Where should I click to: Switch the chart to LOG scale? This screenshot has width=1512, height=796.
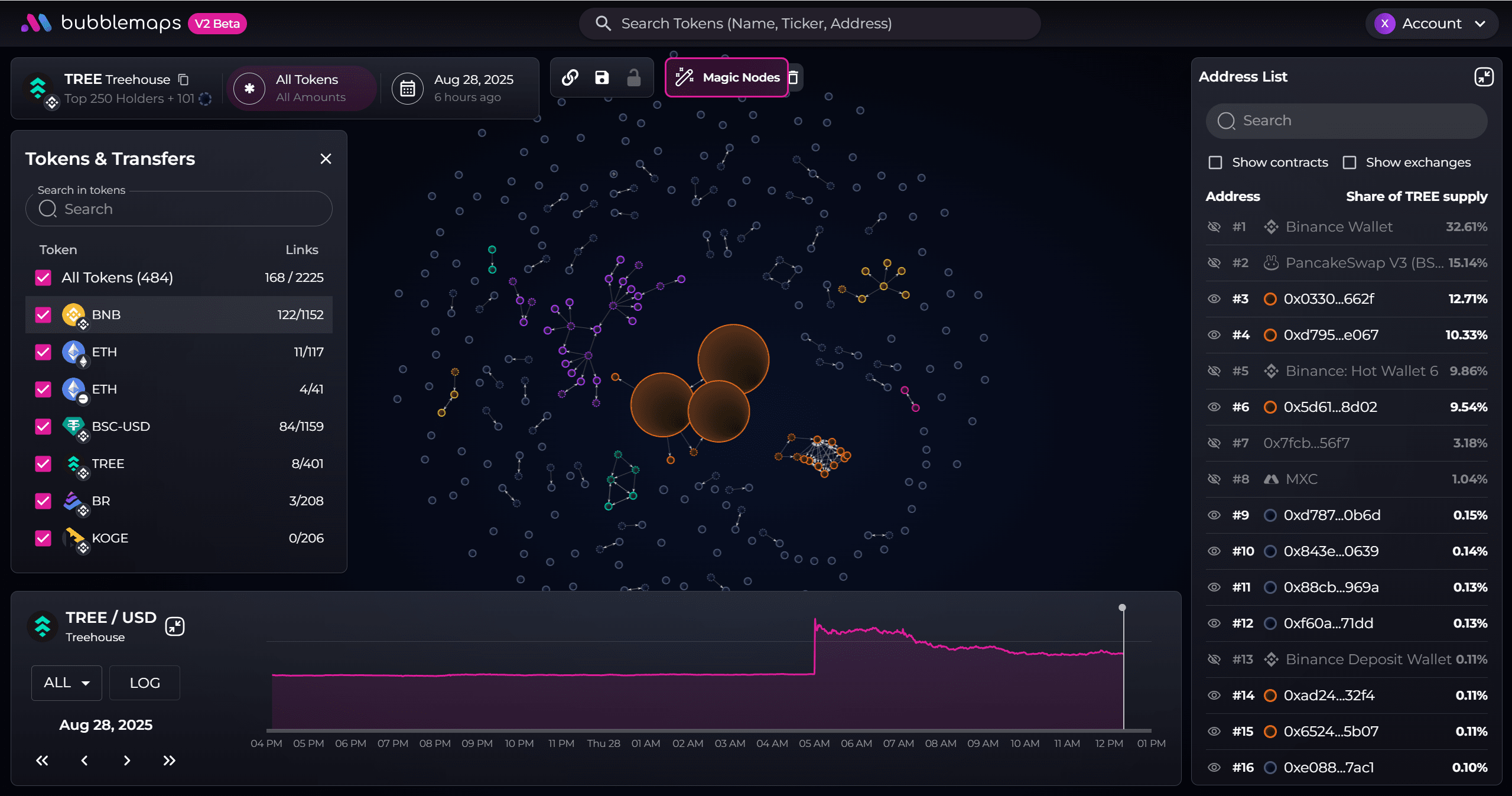click(x=145, y=683)
